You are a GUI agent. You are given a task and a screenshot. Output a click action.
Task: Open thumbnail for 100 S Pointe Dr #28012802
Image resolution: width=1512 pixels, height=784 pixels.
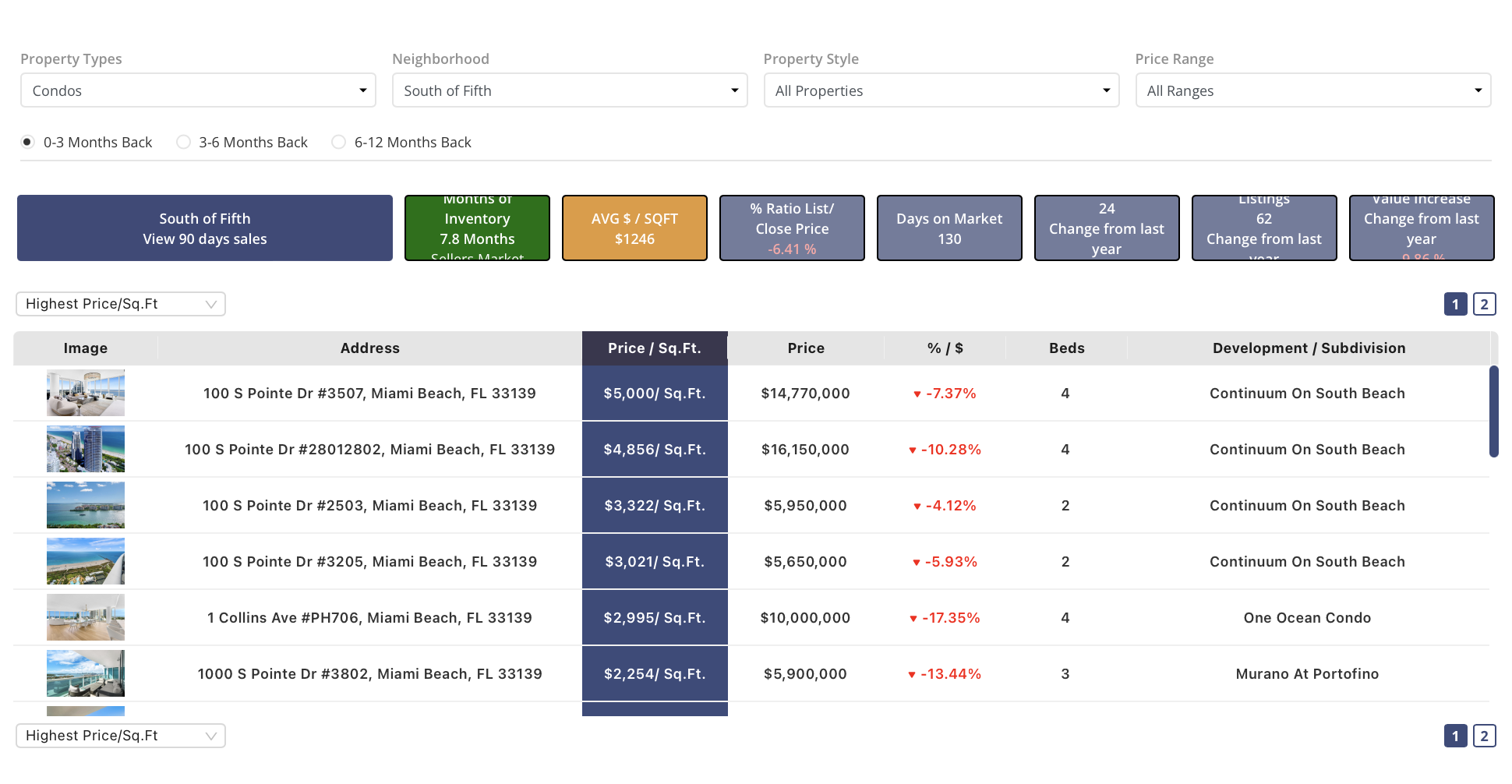86,449
